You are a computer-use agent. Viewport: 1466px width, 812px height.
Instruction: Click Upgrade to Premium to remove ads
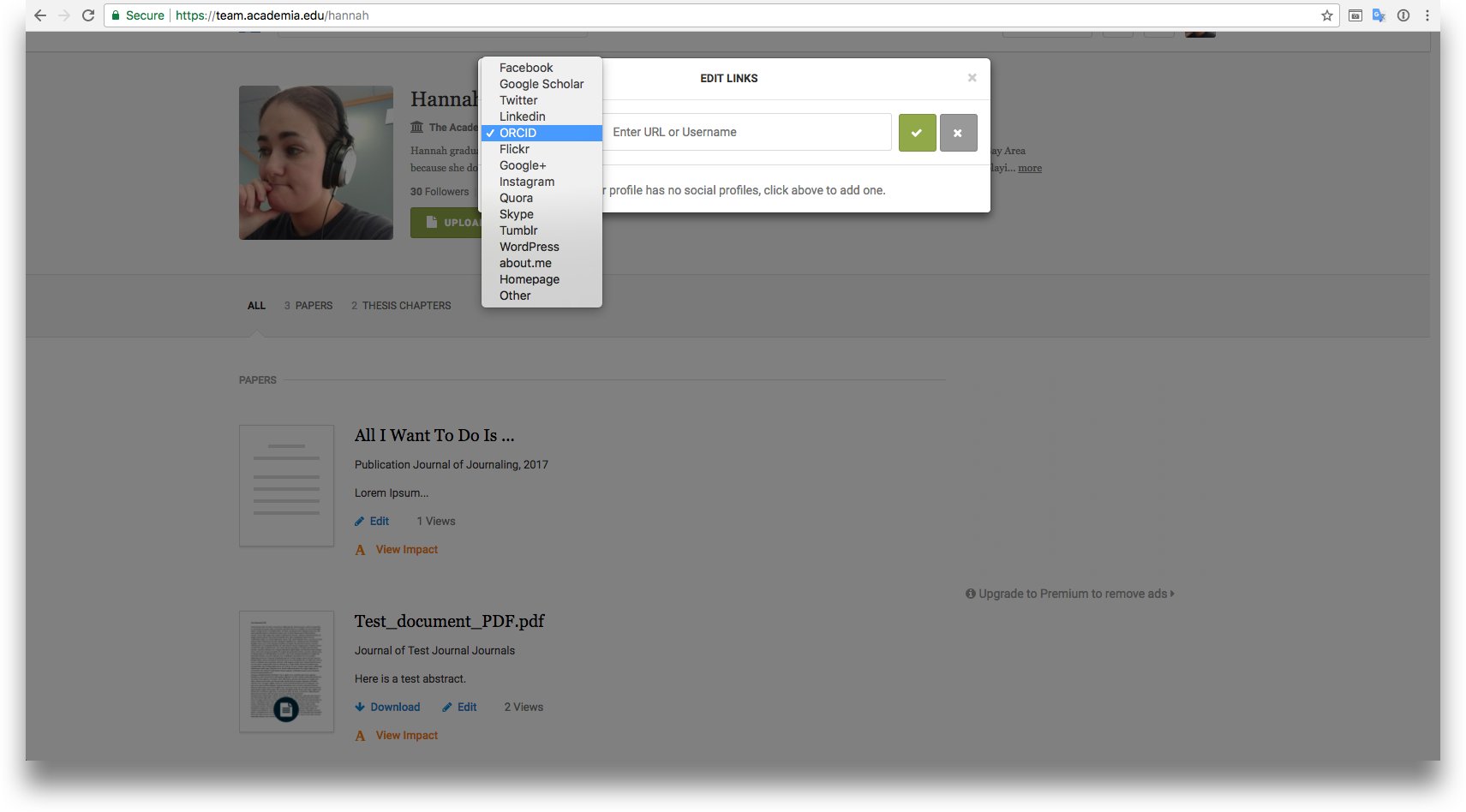tap(1070, 594)
